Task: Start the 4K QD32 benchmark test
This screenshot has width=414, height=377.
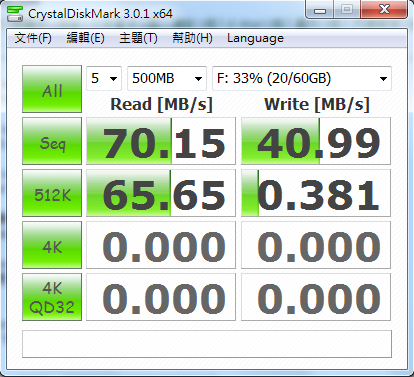Action: click(x=52, y=297)
